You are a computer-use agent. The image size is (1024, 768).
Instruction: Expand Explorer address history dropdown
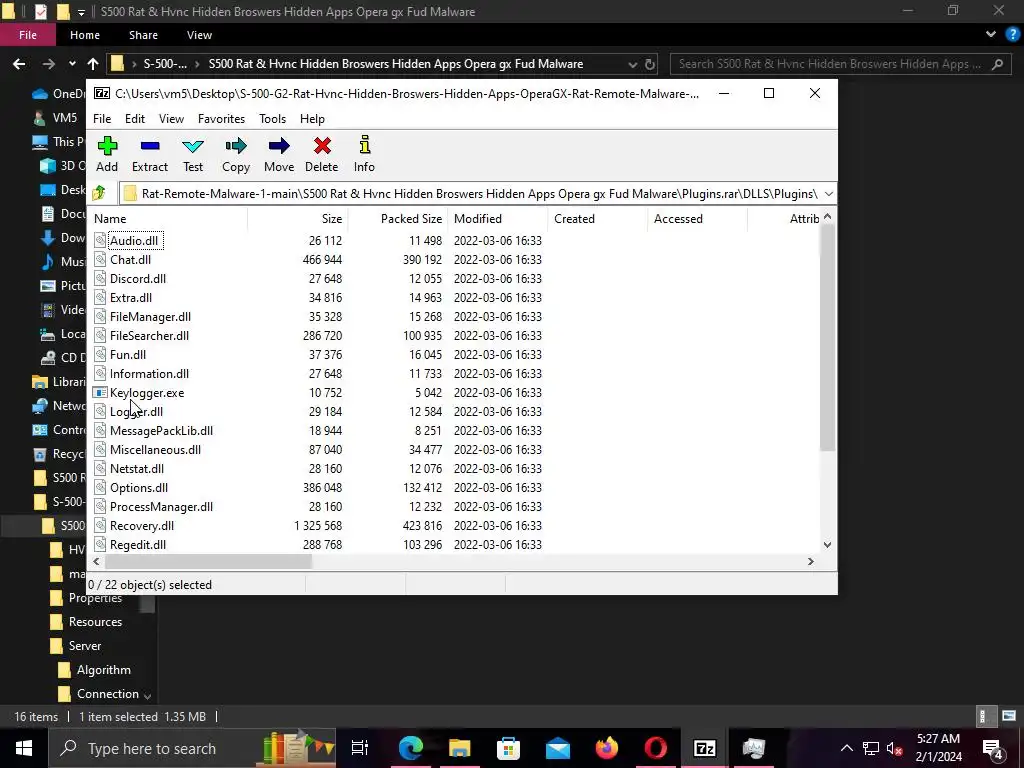(x=632, y=64)
